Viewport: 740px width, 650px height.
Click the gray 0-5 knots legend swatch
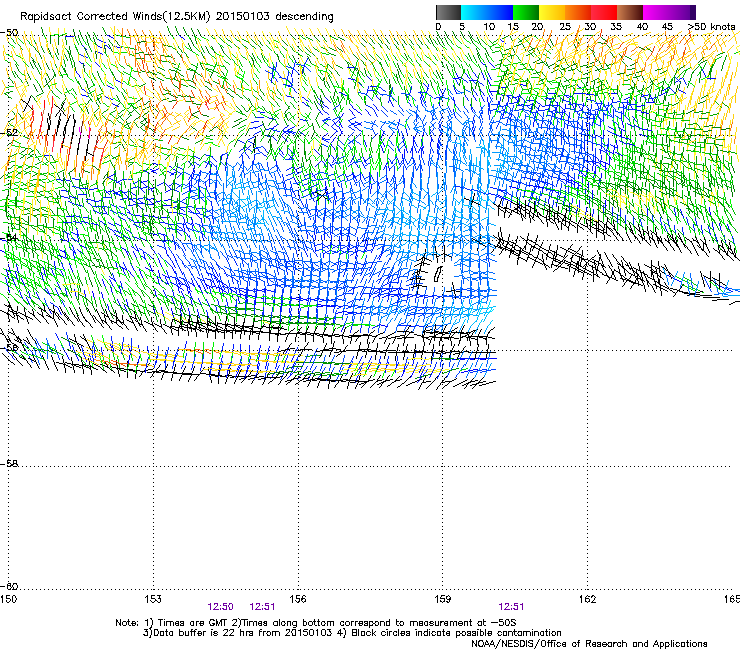point(448,12)
